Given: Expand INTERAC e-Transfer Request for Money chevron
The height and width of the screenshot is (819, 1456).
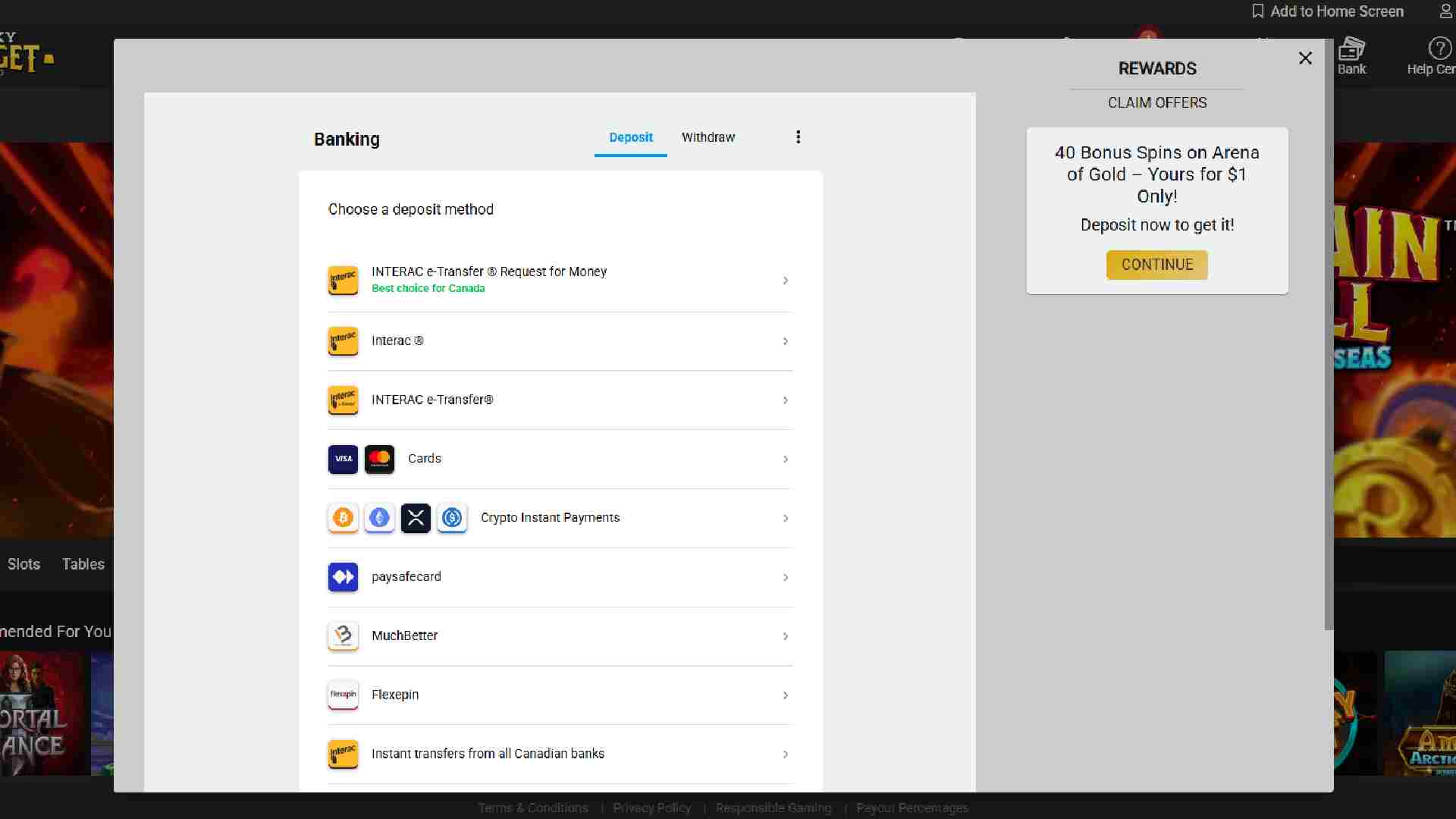Looking at the screenshot, I should click(x=786, y=281).
